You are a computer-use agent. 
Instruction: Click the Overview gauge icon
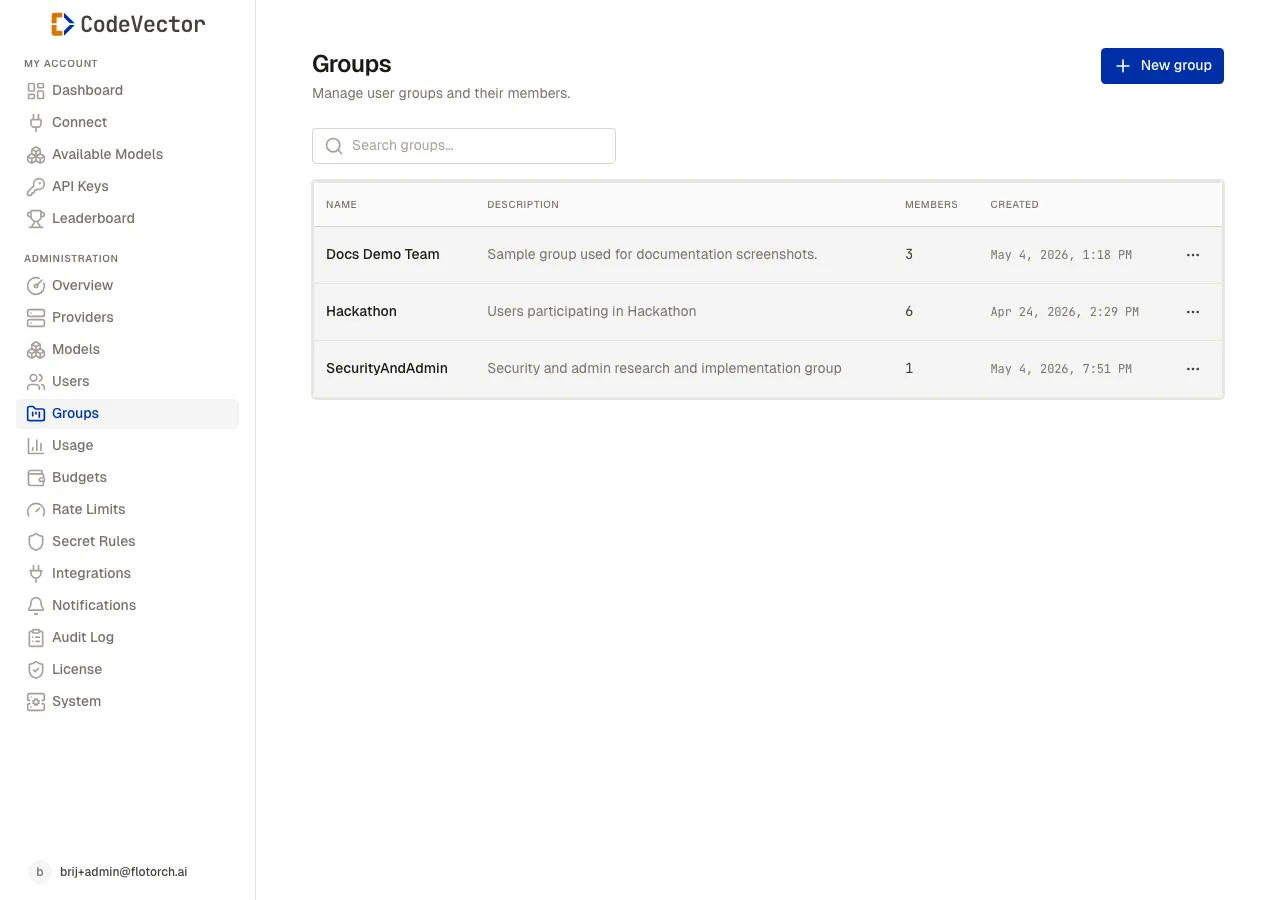point(36,286)
